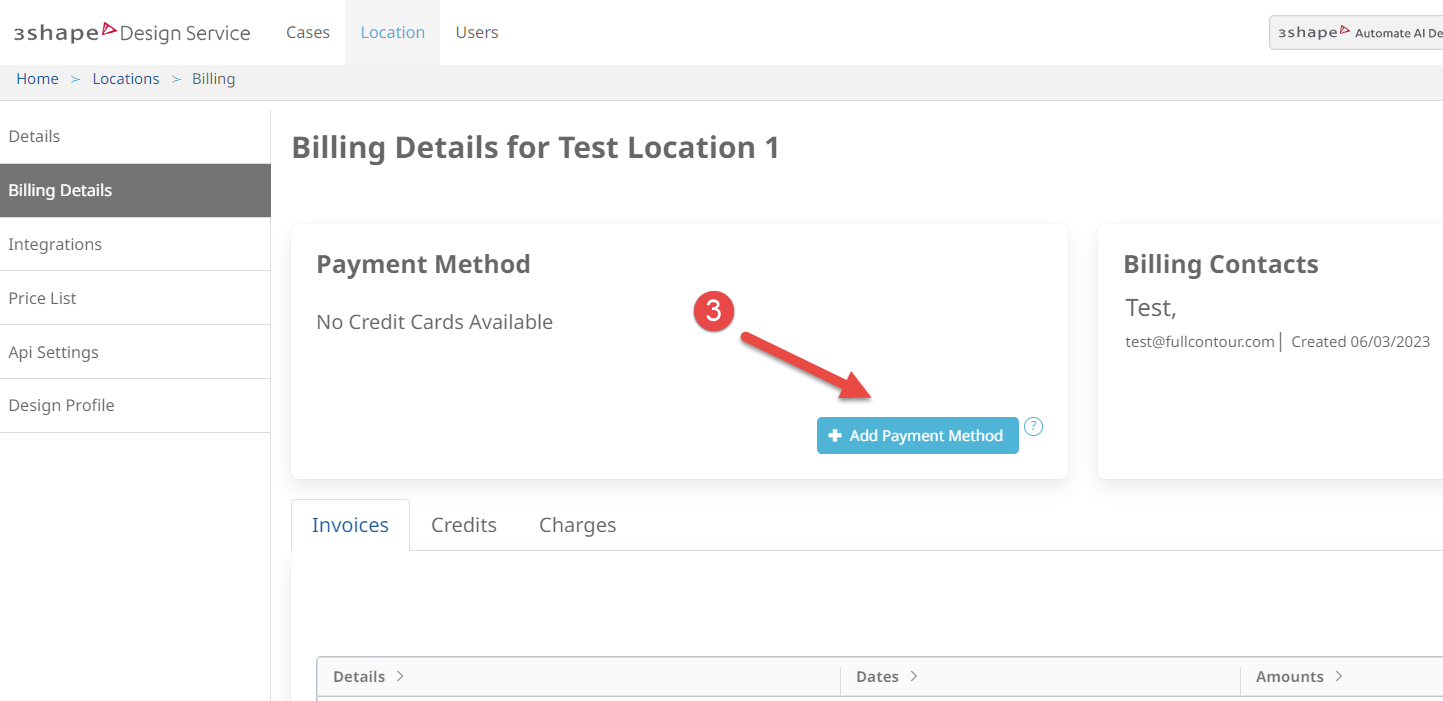Expand the Dates column header chevron

[913, 677]
